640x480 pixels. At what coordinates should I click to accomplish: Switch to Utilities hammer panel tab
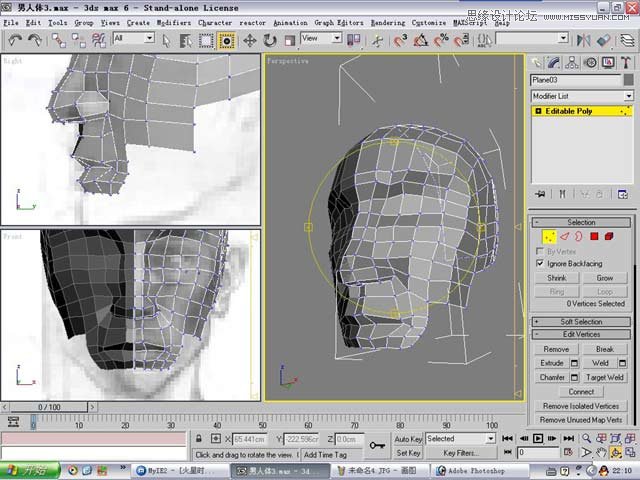(626, 62)
